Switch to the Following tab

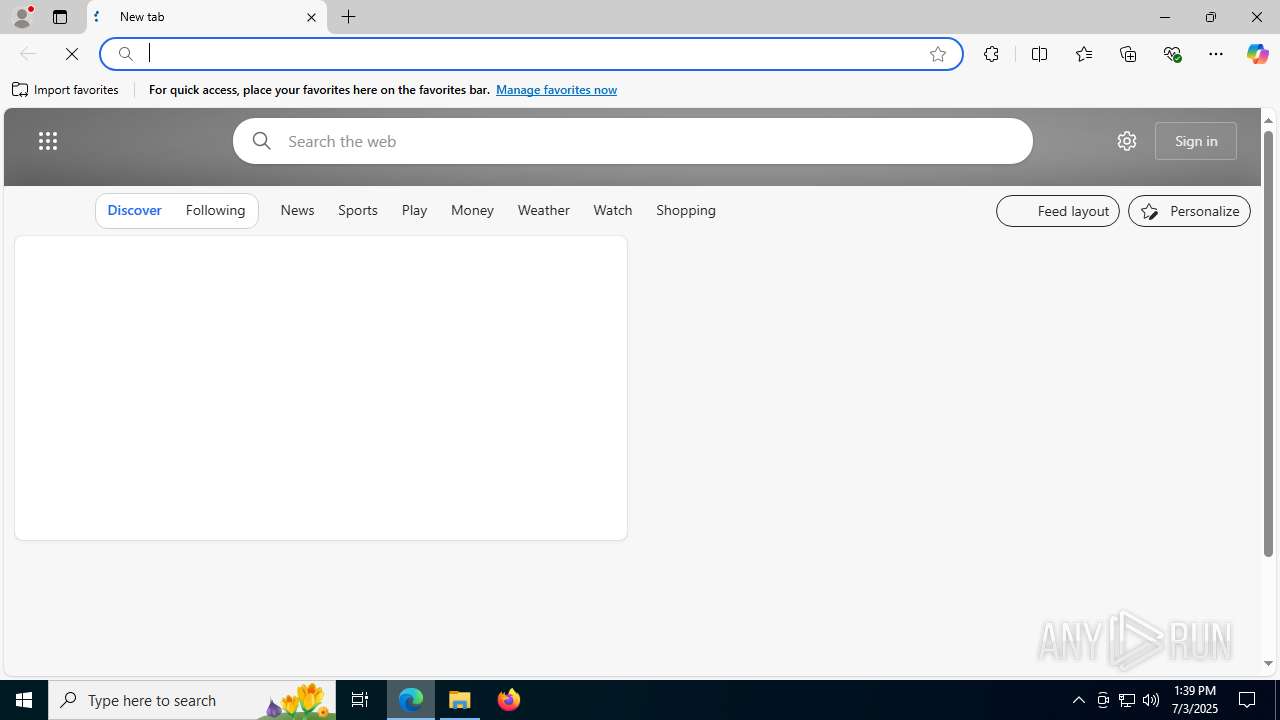(x=215, y=210)
